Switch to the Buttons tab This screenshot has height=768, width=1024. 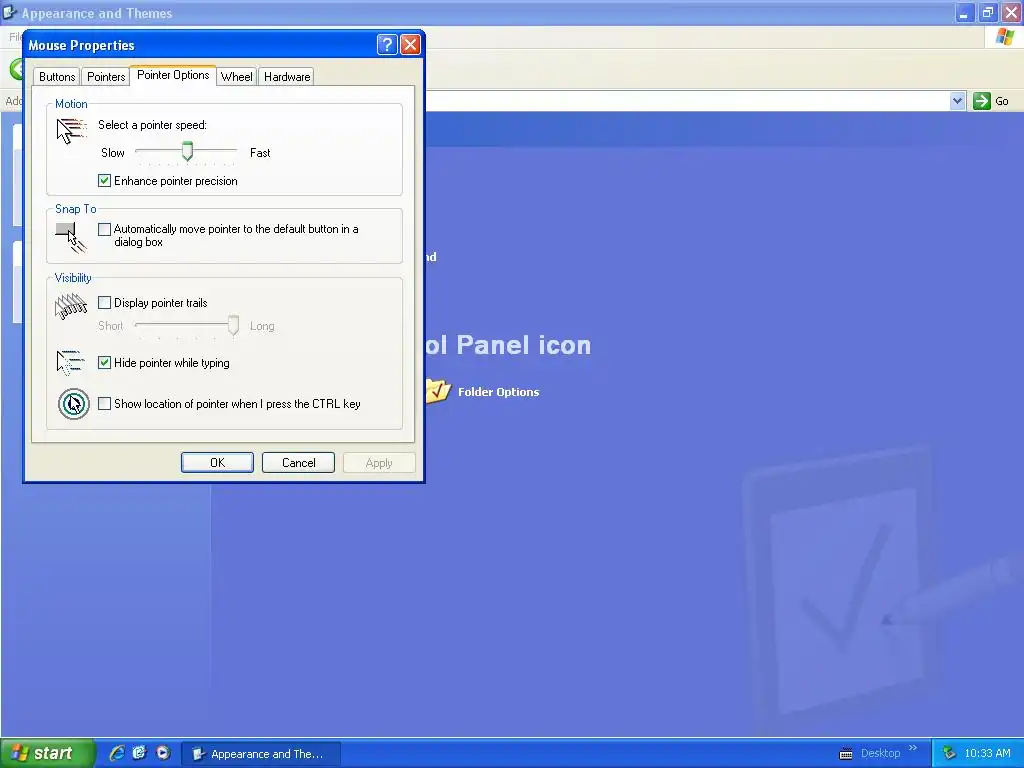pyautogui.click(x=57, y=76)
